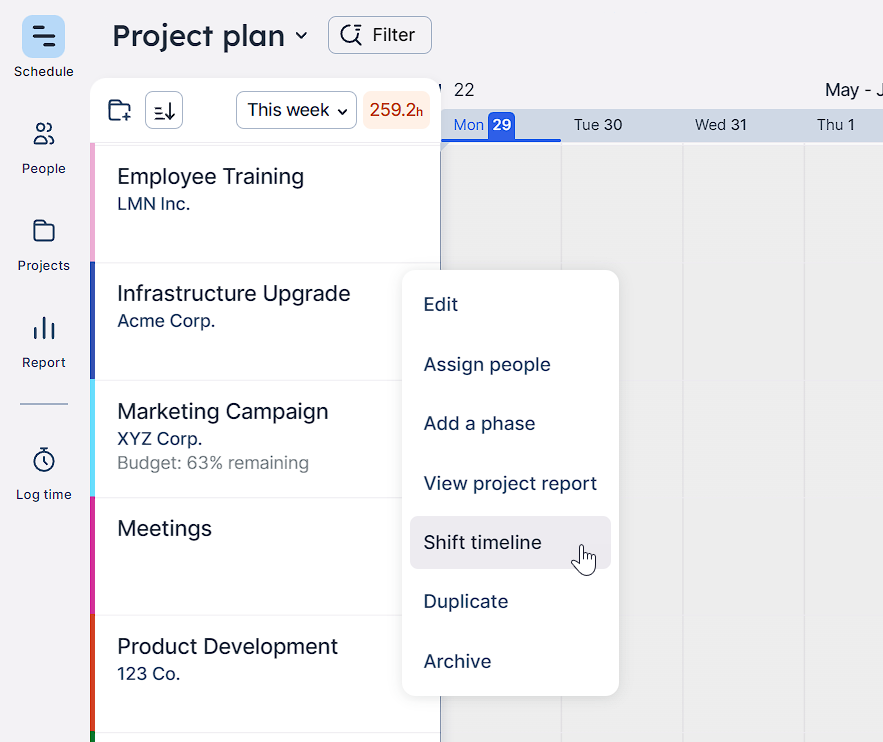The image size is (883, 742).
Task: Archive the project via menu
Action: point(457,662)
